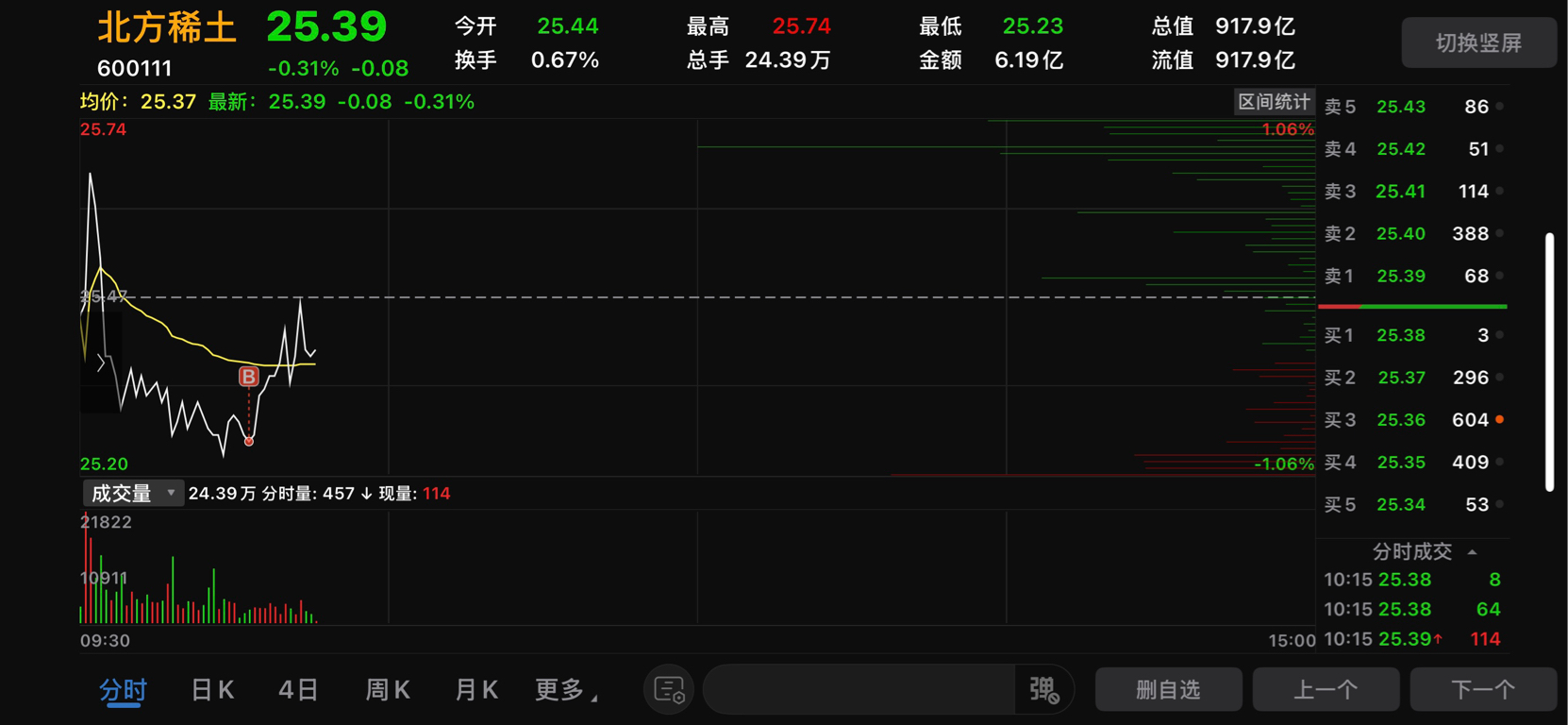Click the red B buy marker on chart
1568x725 pixels.
point(248,377)
